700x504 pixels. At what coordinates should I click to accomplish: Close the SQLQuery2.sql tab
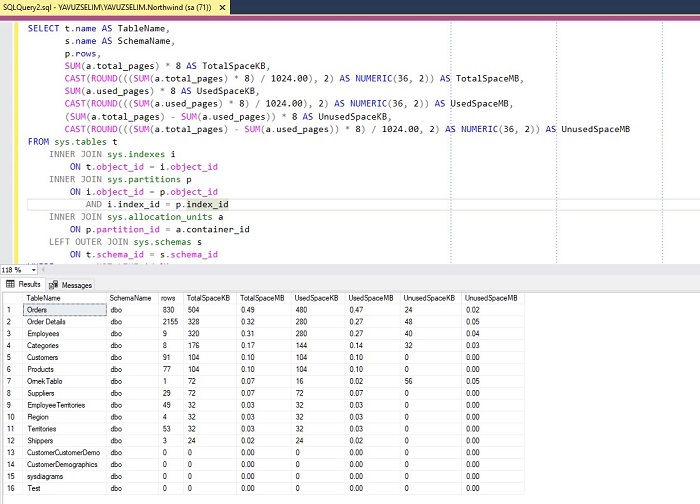point(222,7)
